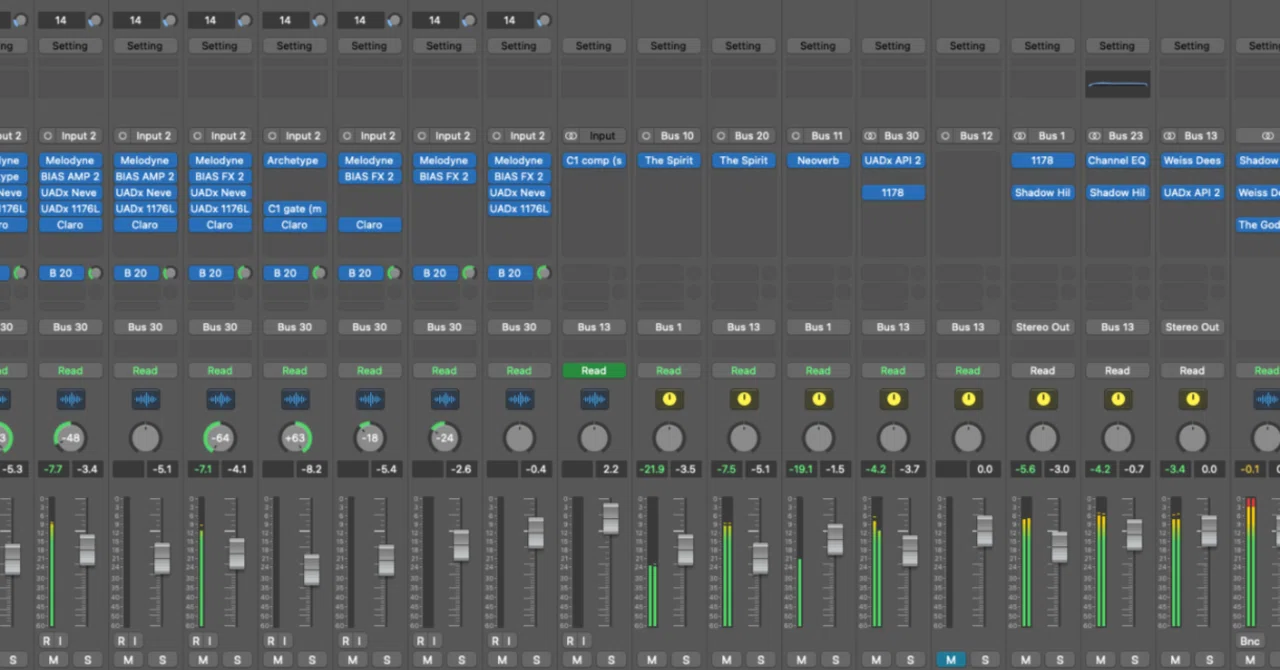Click the stereo format icon beside Bus 1 input
The width and height of the screenshot is (1280, 670).
(1020, 136)
